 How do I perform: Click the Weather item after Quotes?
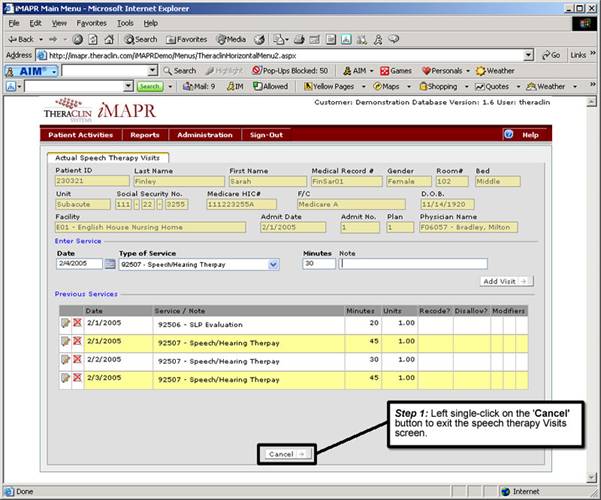click(x=546, y=86)
